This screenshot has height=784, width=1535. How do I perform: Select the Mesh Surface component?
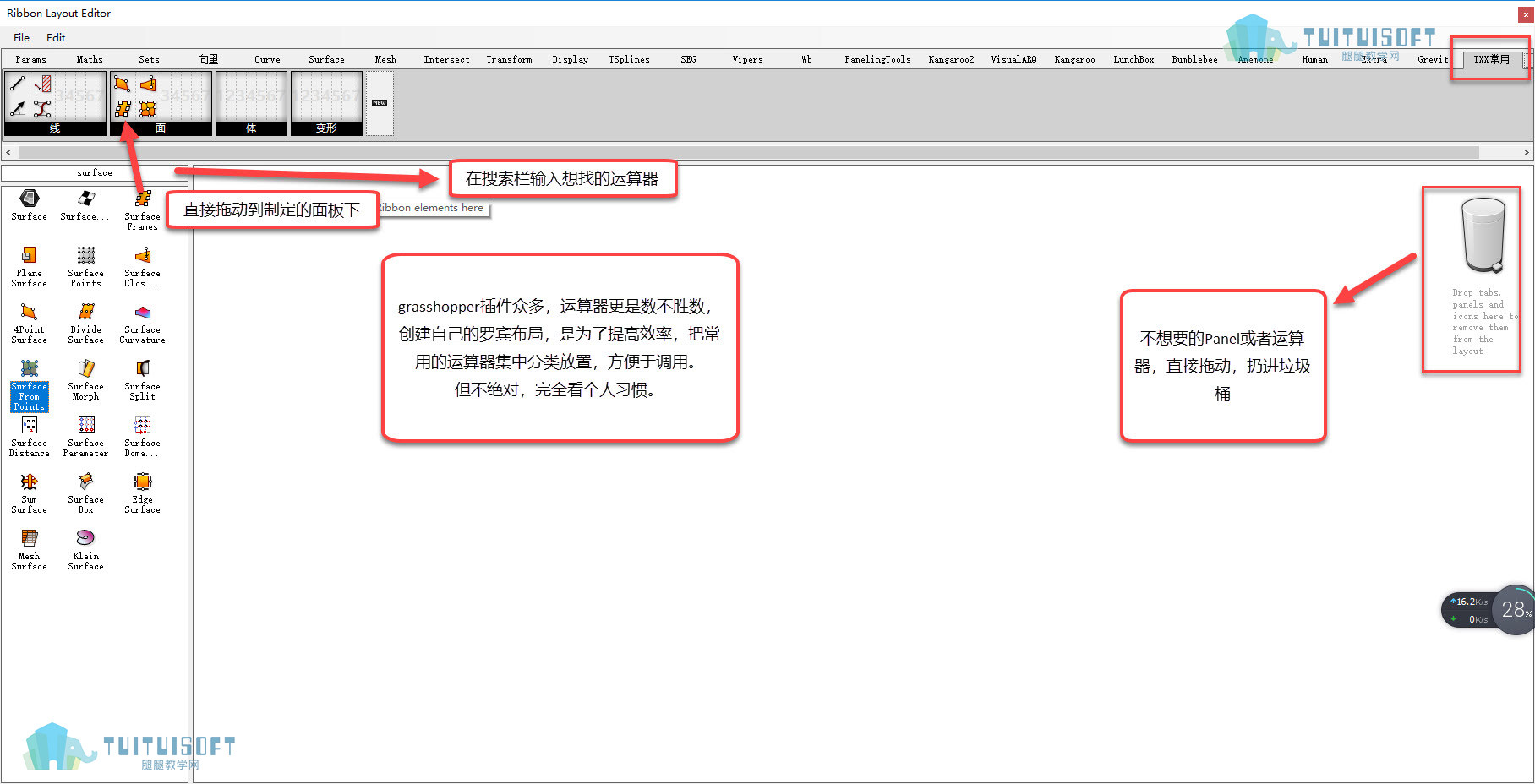click(29, 550)
